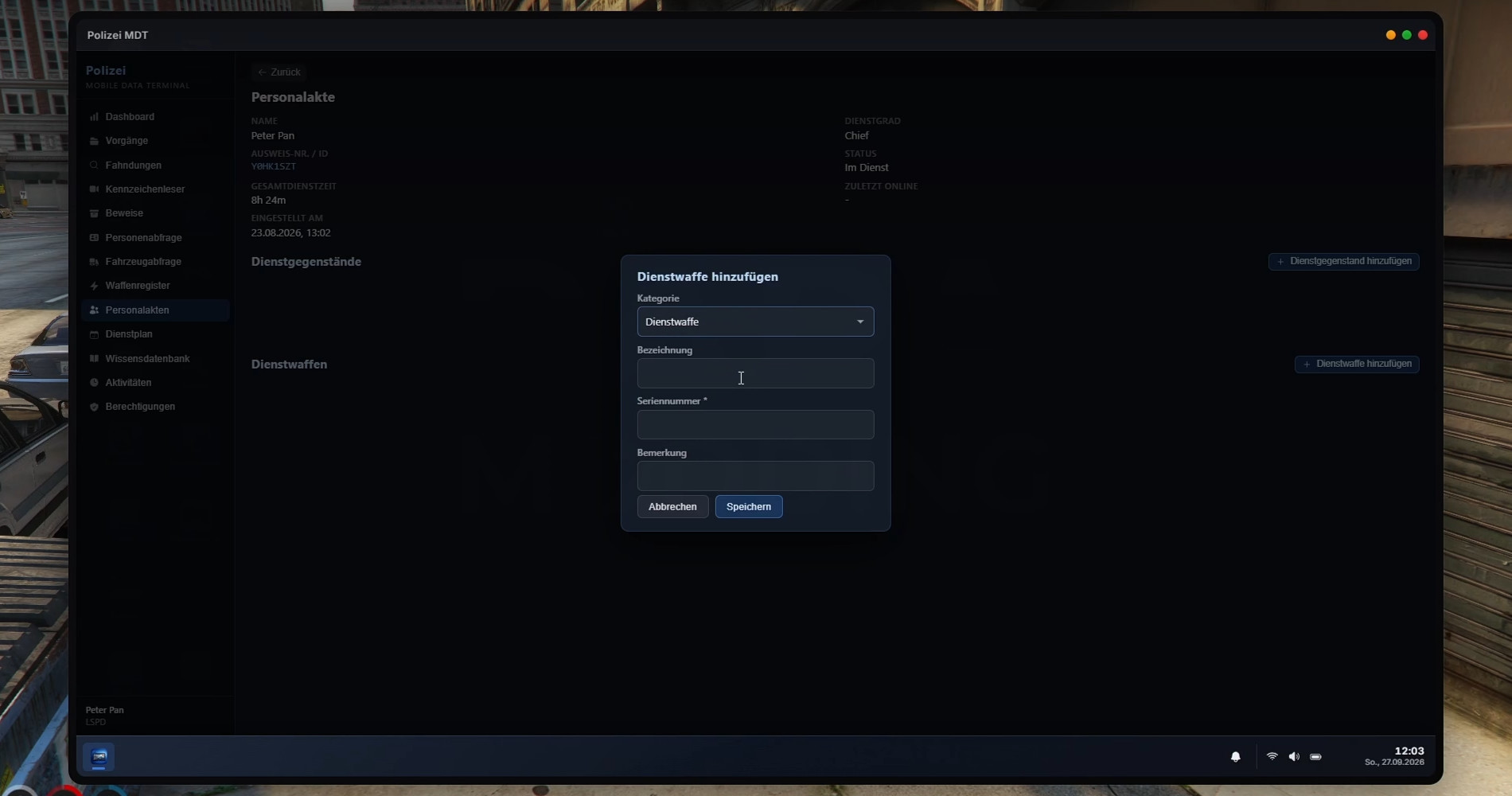Viewport: 1512px width, 796px height.
Task: Click the date 23.08.2026, 13:02
Action: (x=290, y=233)
